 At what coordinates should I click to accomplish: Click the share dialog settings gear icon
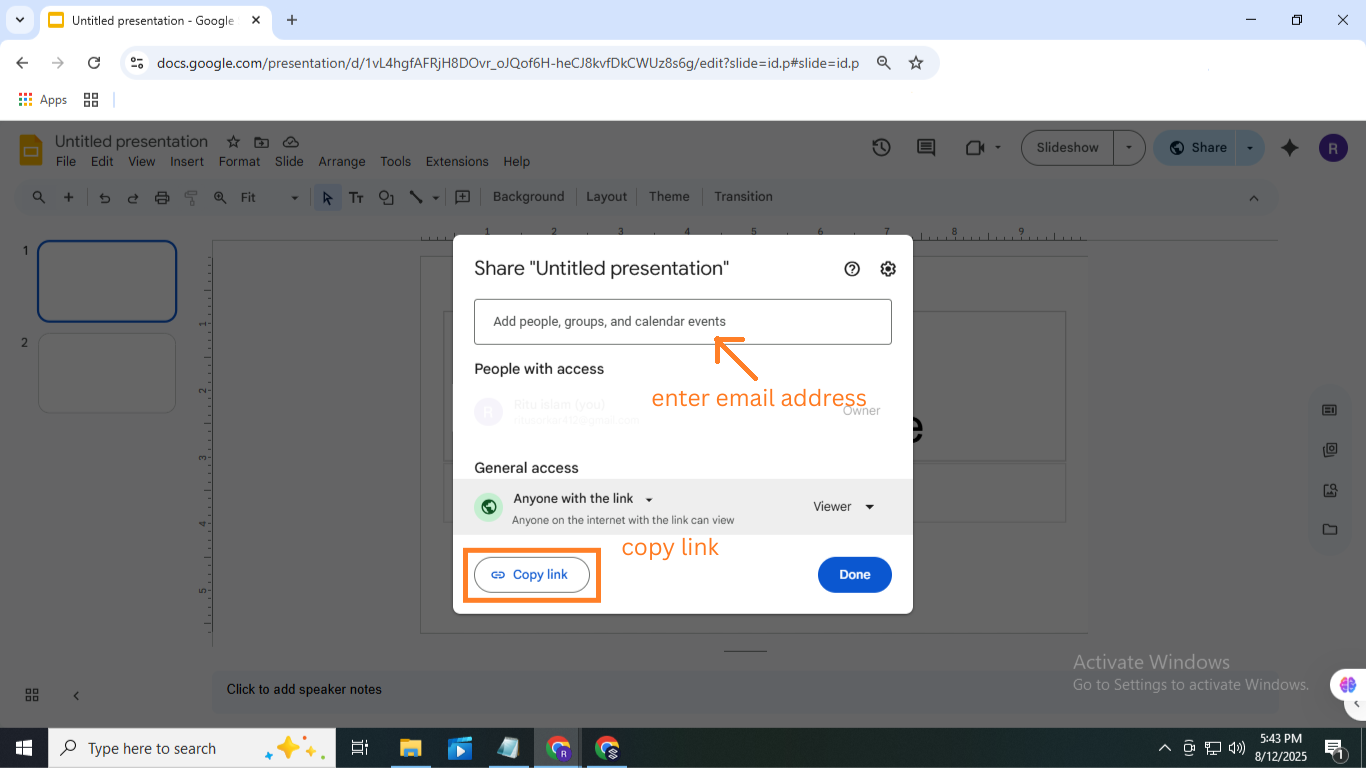[x=888, y=269]
